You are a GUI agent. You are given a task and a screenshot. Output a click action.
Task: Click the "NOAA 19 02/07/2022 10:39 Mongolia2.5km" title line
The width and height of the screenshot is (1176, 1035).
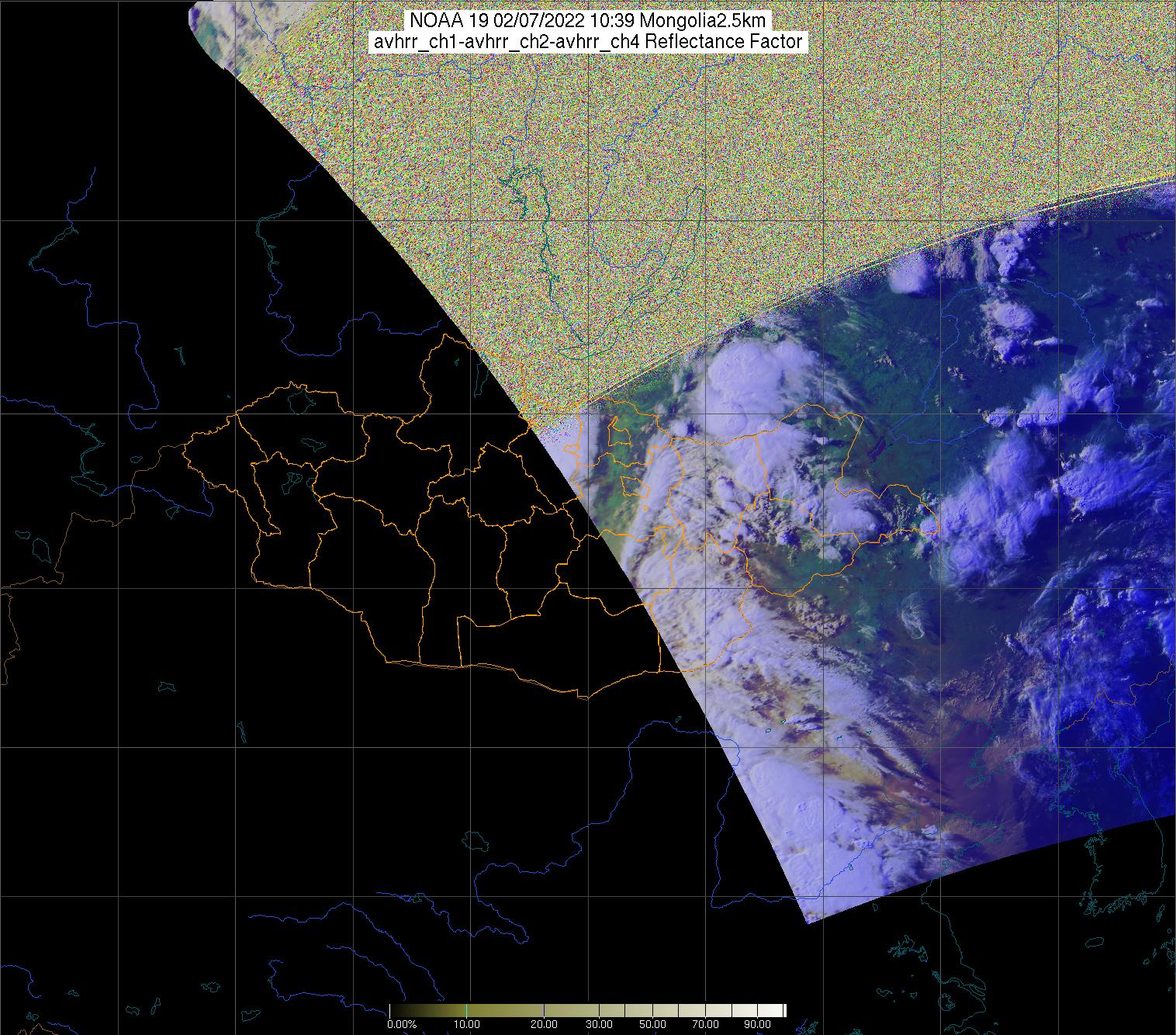[x=588, y=21]
